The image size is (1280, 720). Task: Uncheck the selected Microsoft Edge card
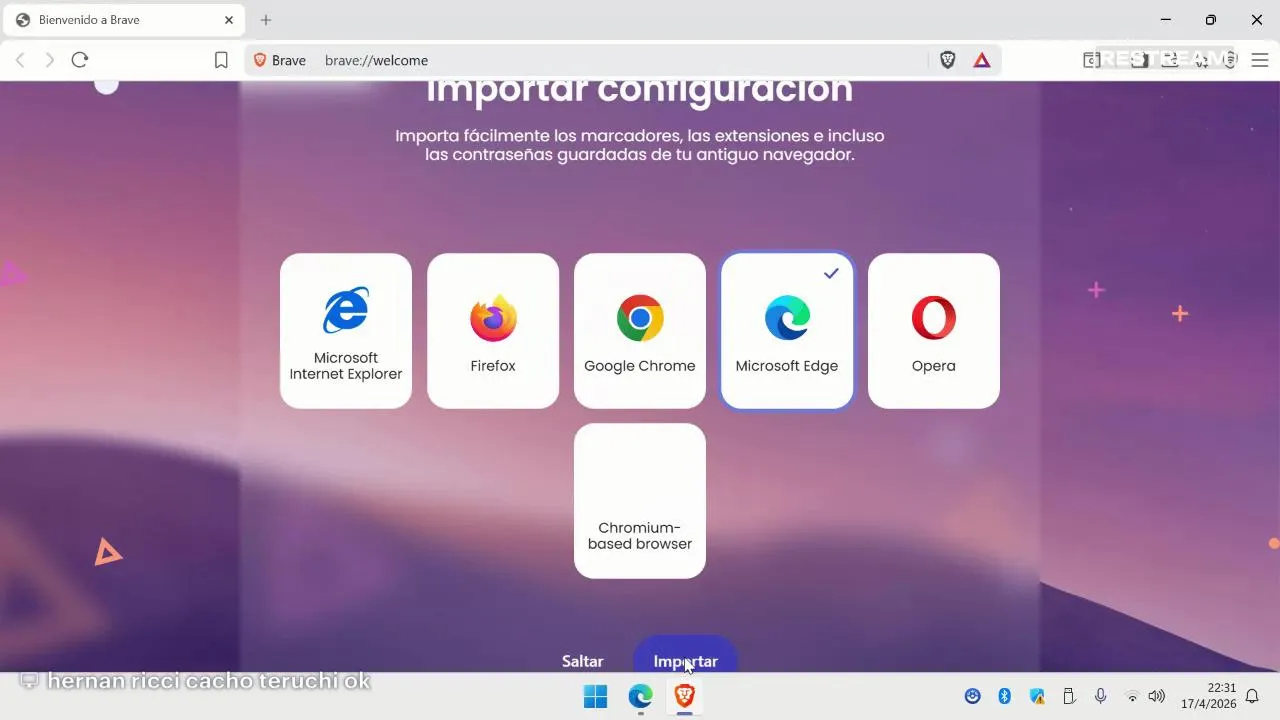tap(787, 331)
